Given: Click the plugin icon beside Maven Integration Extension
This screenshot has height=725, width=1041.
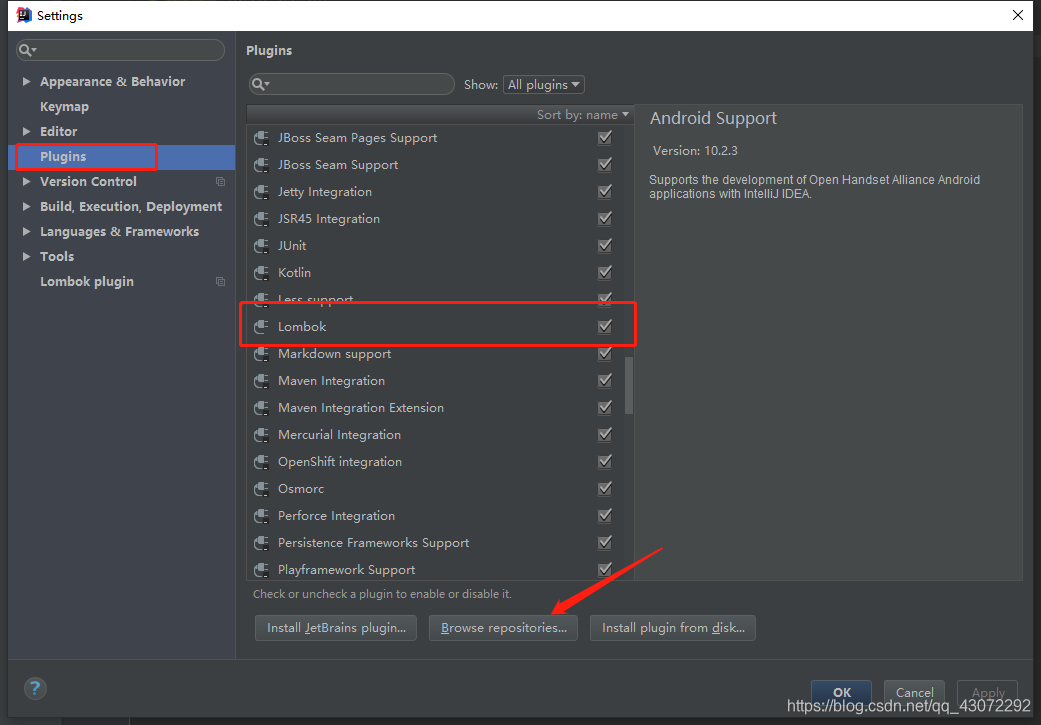Looking at the screenshot, I should [x=262, y=408].
